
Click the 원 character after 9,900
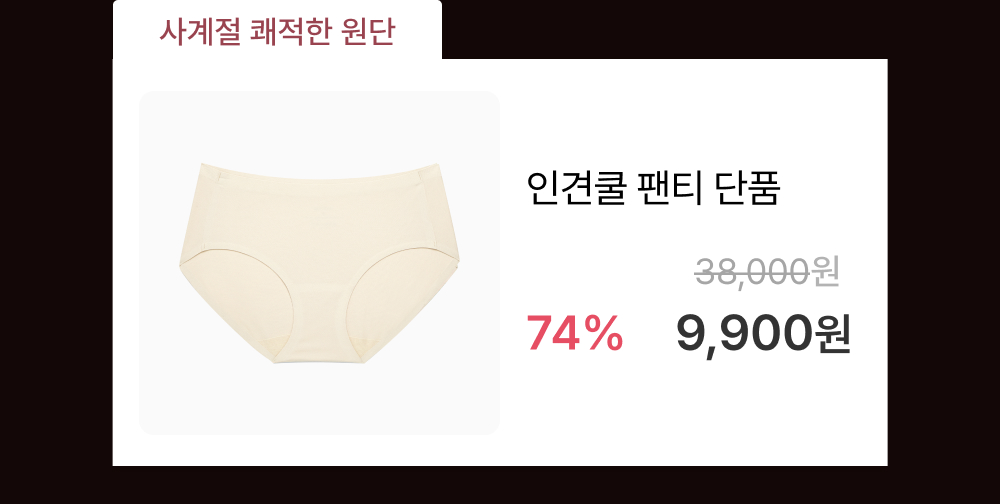[833, 334]
